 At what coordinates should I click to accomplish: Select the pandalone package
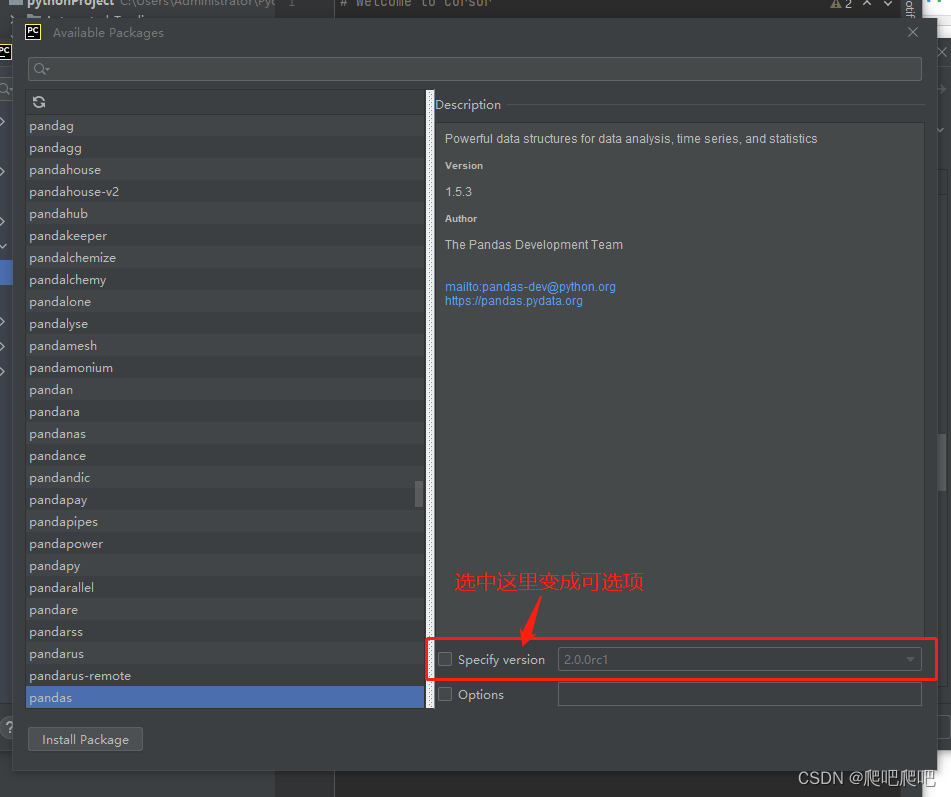pyautogui.click(x=225, y=301)
